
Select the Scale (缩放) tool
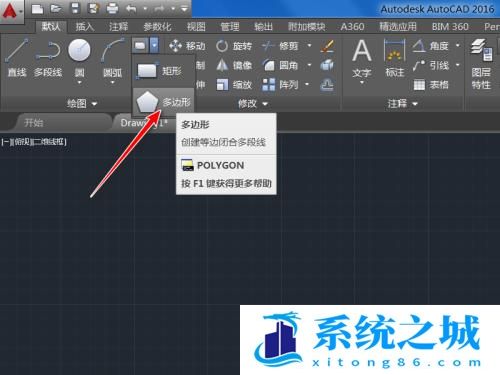point(233,85)
